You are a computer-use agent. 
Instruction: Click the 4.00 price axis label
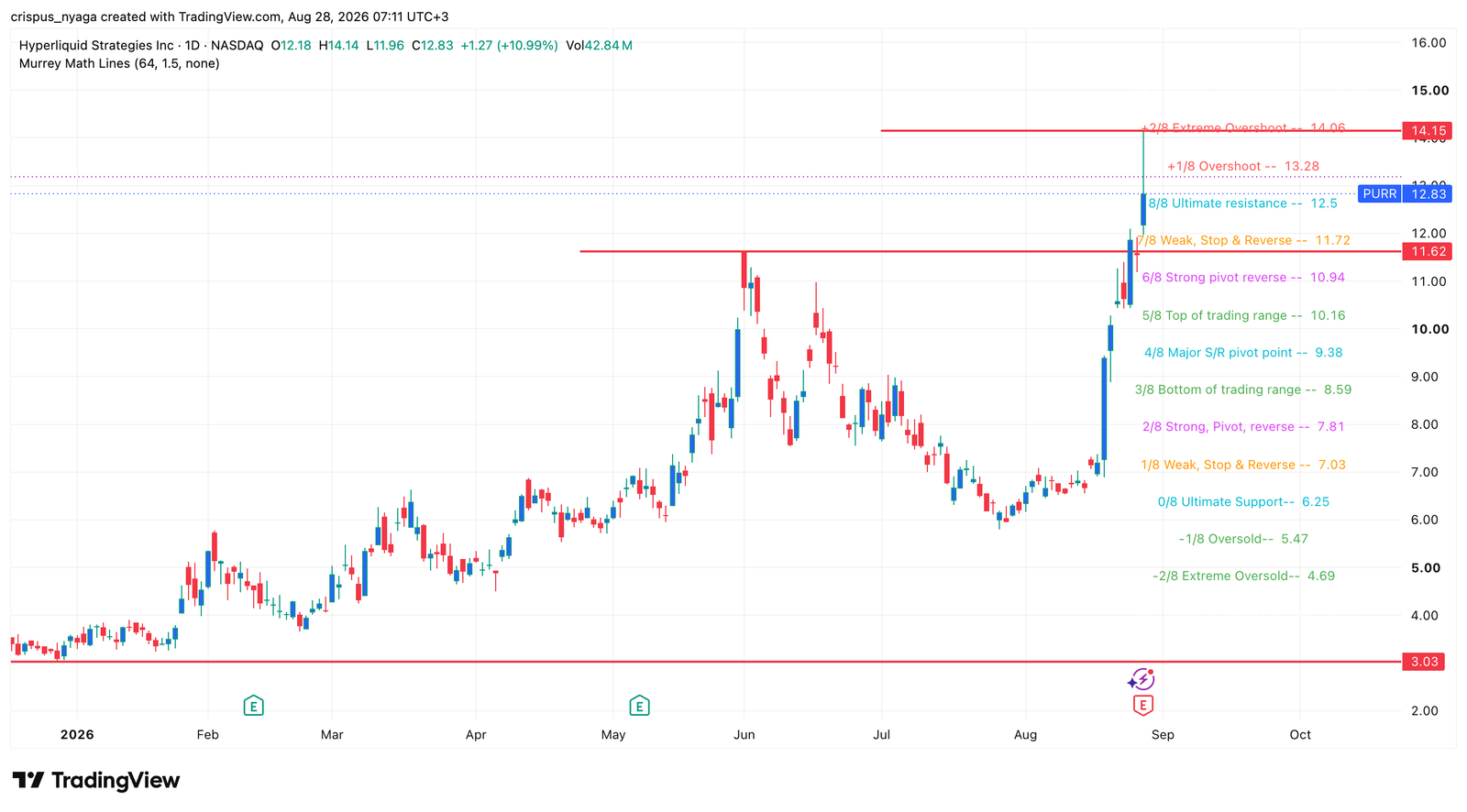[1424, 615]
